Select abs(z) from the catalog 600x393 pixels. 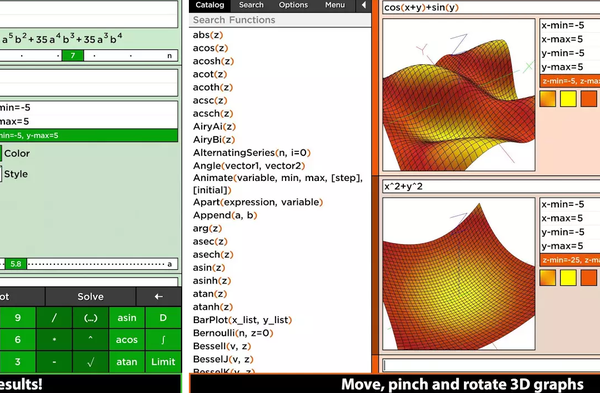(x=208, y=35)
